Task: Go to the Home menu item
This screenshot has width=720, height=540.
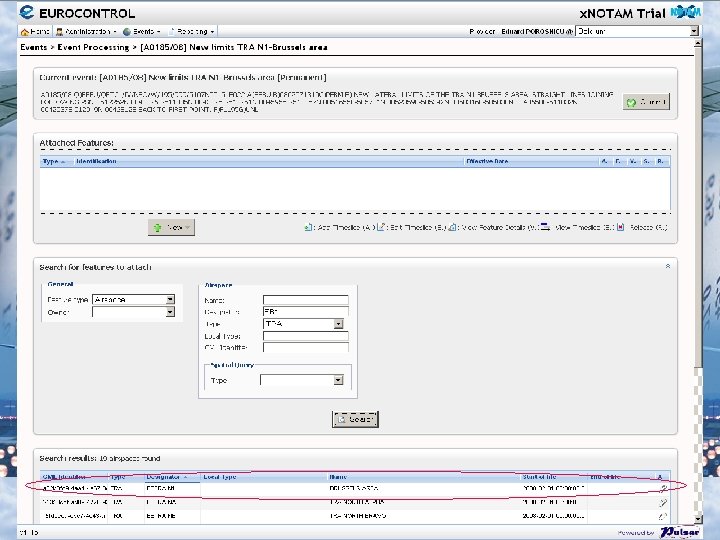Action: click(x=35, y=31)
